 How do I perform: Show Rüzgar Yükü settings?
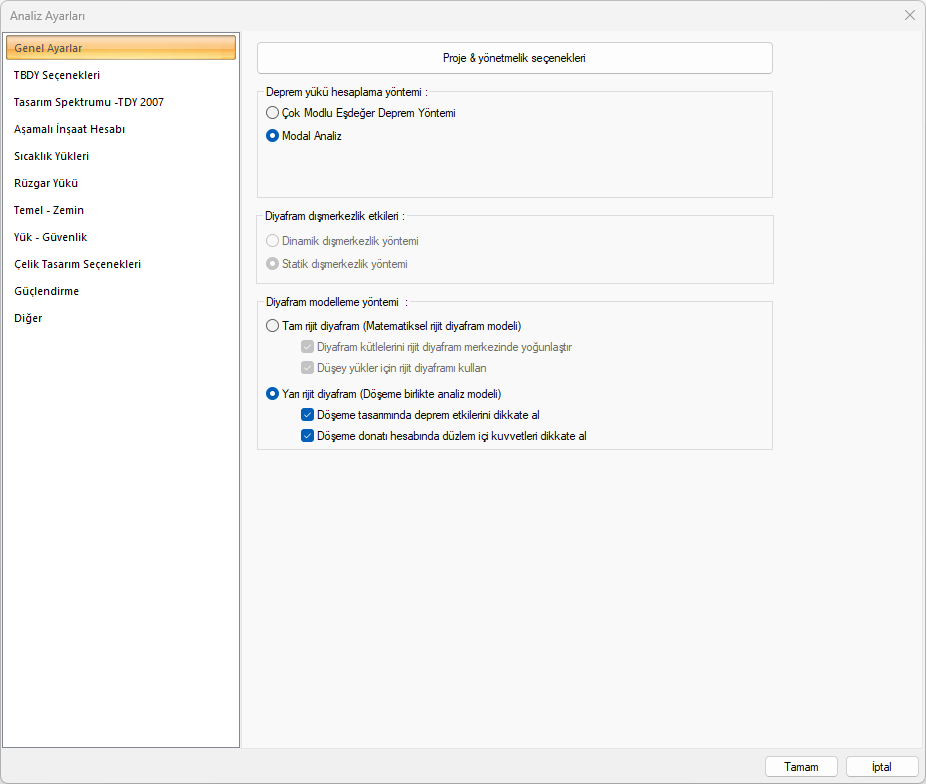tap(46, 183)
